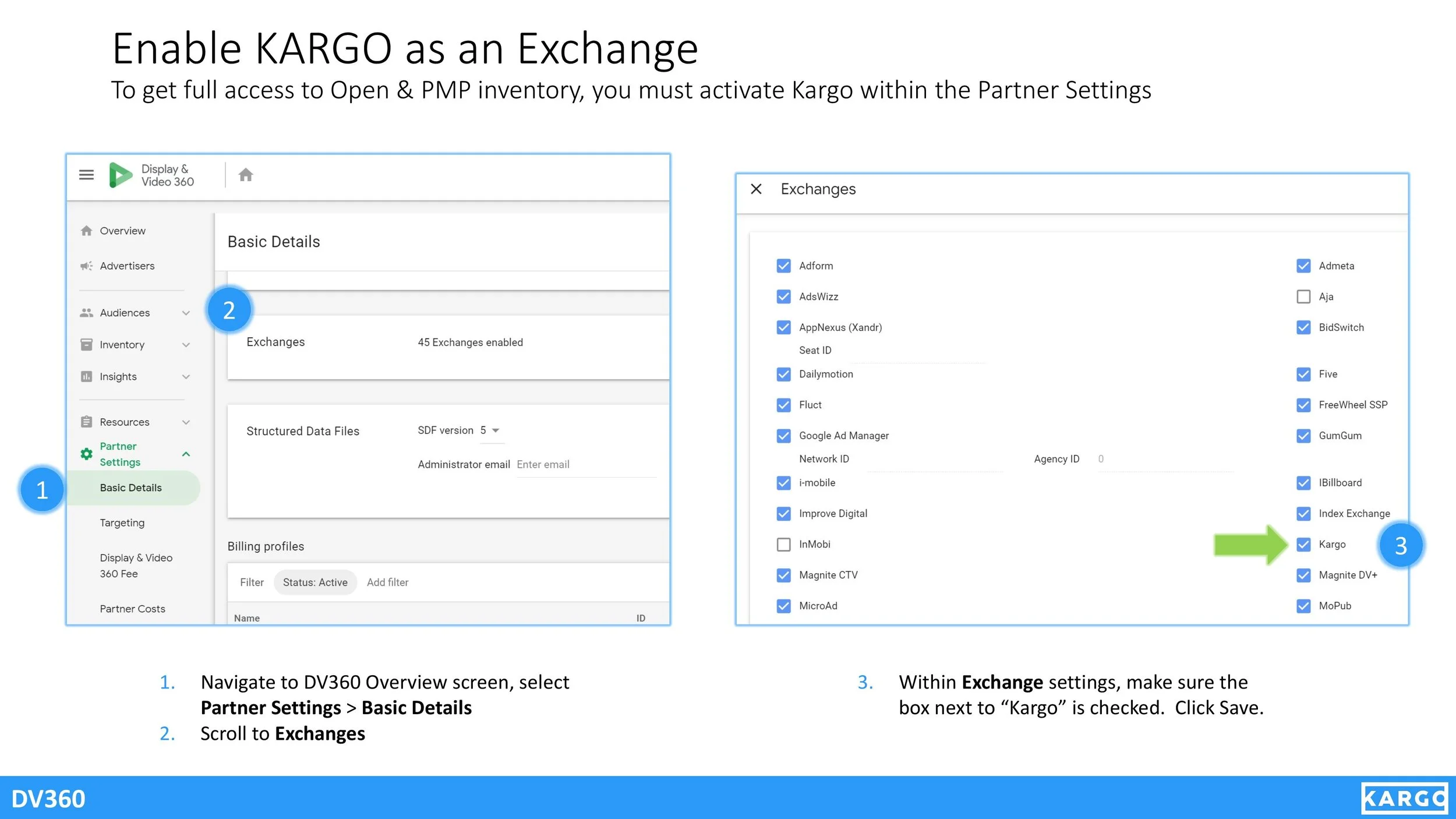The height and width of the screenshot is (819, 1456).
Task: Select Basic Details in the sidebar
Action: coord(131,488)
